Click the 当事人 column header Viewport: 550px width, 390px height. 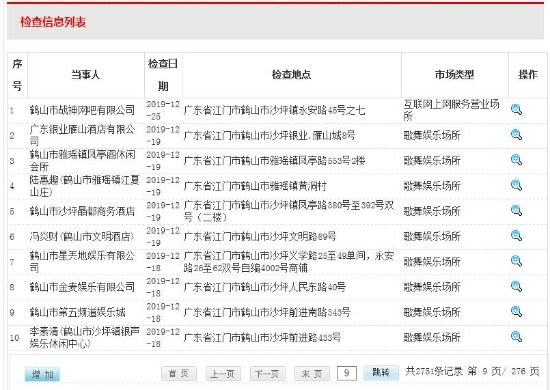pos(86,75)
